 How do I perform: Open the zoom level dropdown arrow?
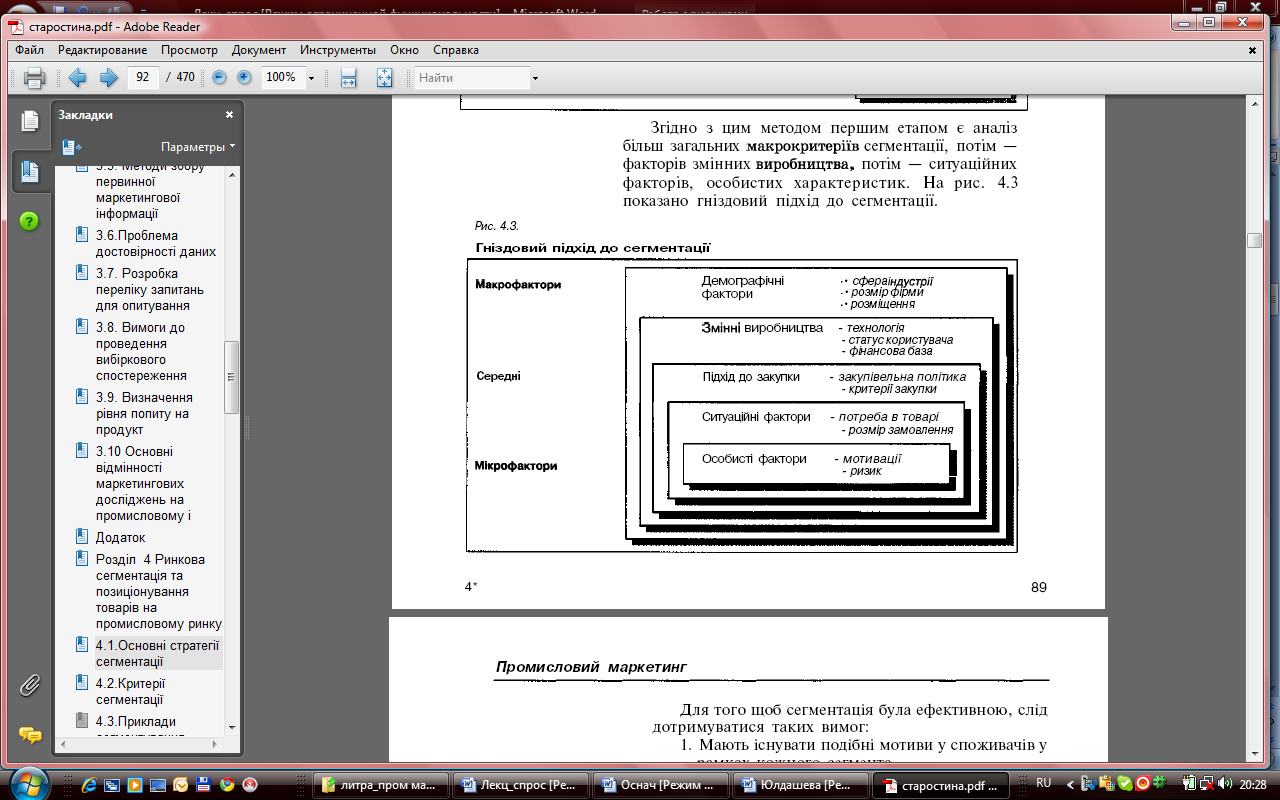pyautogui.click(x=311, y=78)
